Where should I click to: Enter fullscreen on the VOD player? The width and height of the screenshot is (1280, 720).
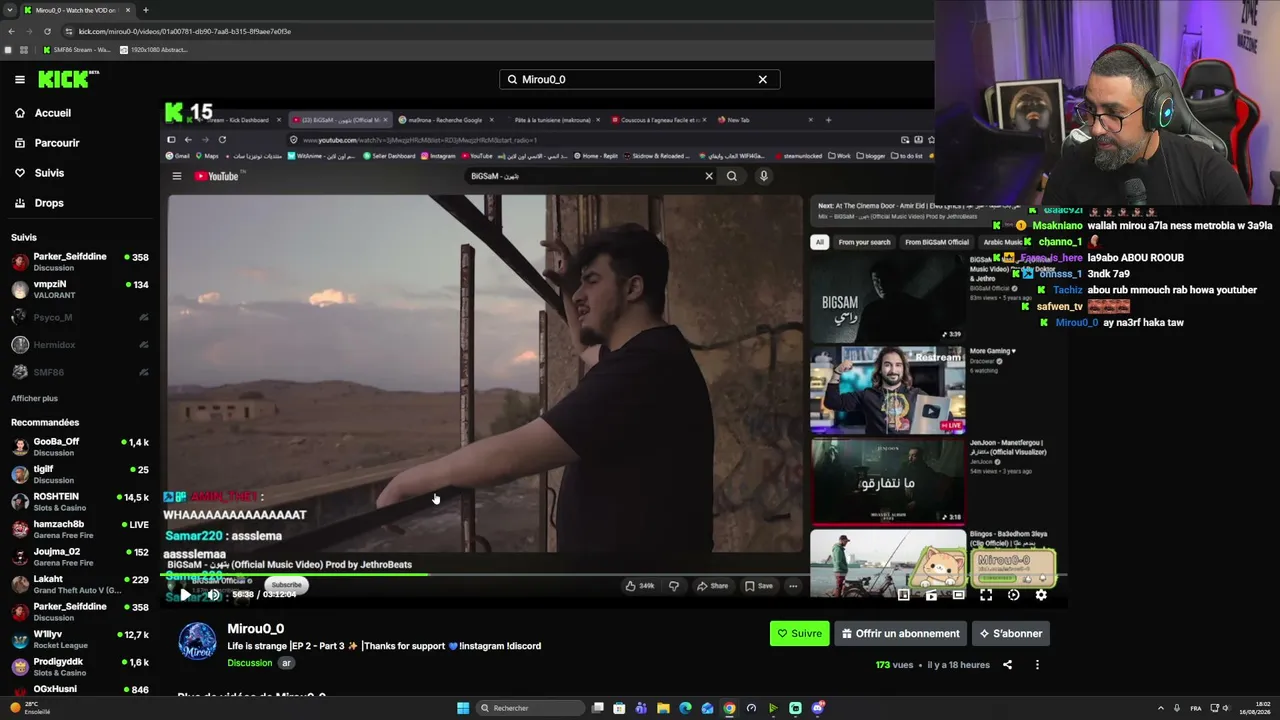[x=986, y=595]
